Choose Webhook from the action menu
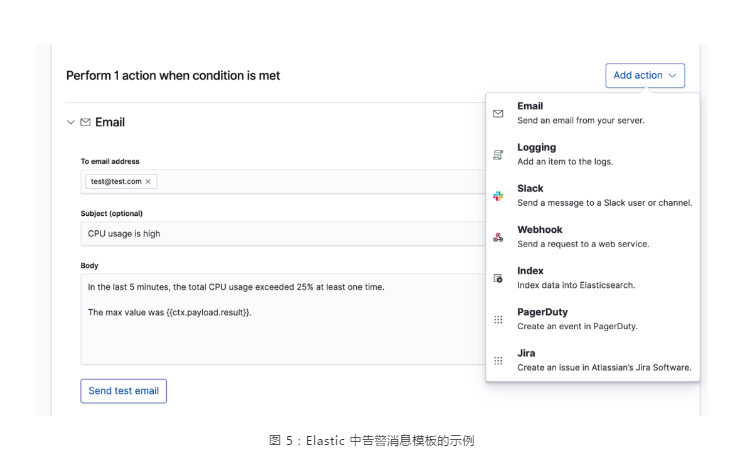Image resolution: width=729 pixels, height=468 pixels. tap(593, 237)
